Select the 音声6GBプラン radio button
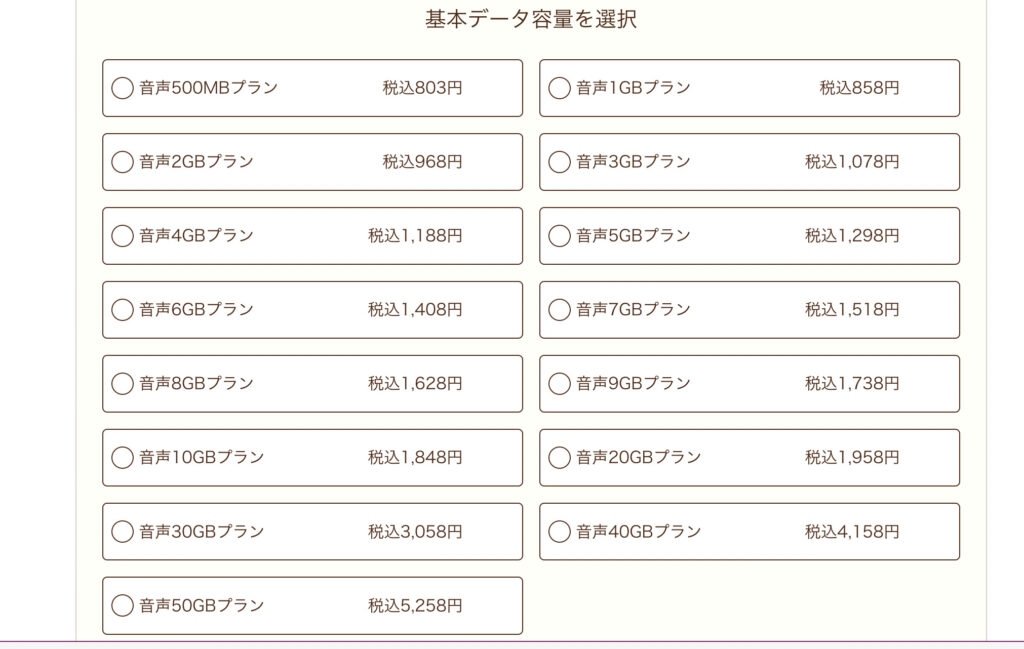The image size is (1024, 649). point(122,309)
